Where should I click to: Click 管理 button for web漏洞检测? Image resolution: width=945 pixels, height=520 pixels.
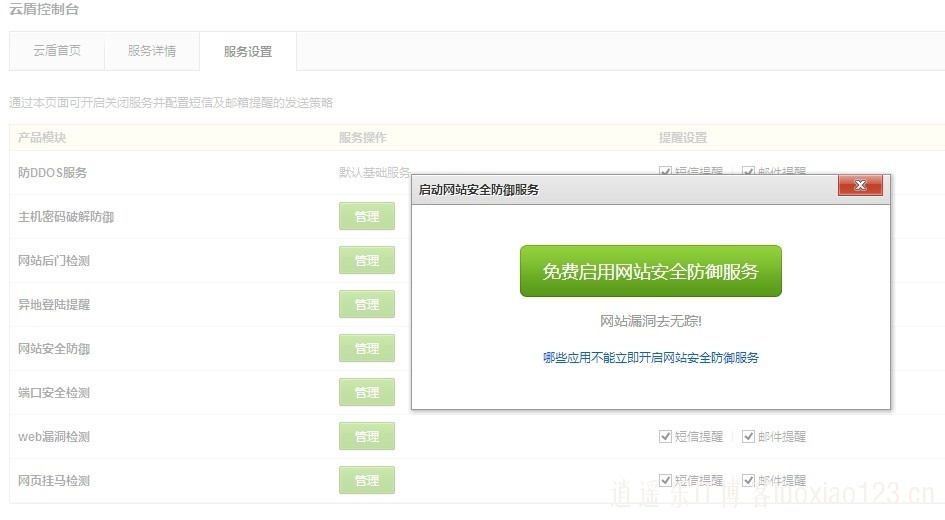pos(366,436)
